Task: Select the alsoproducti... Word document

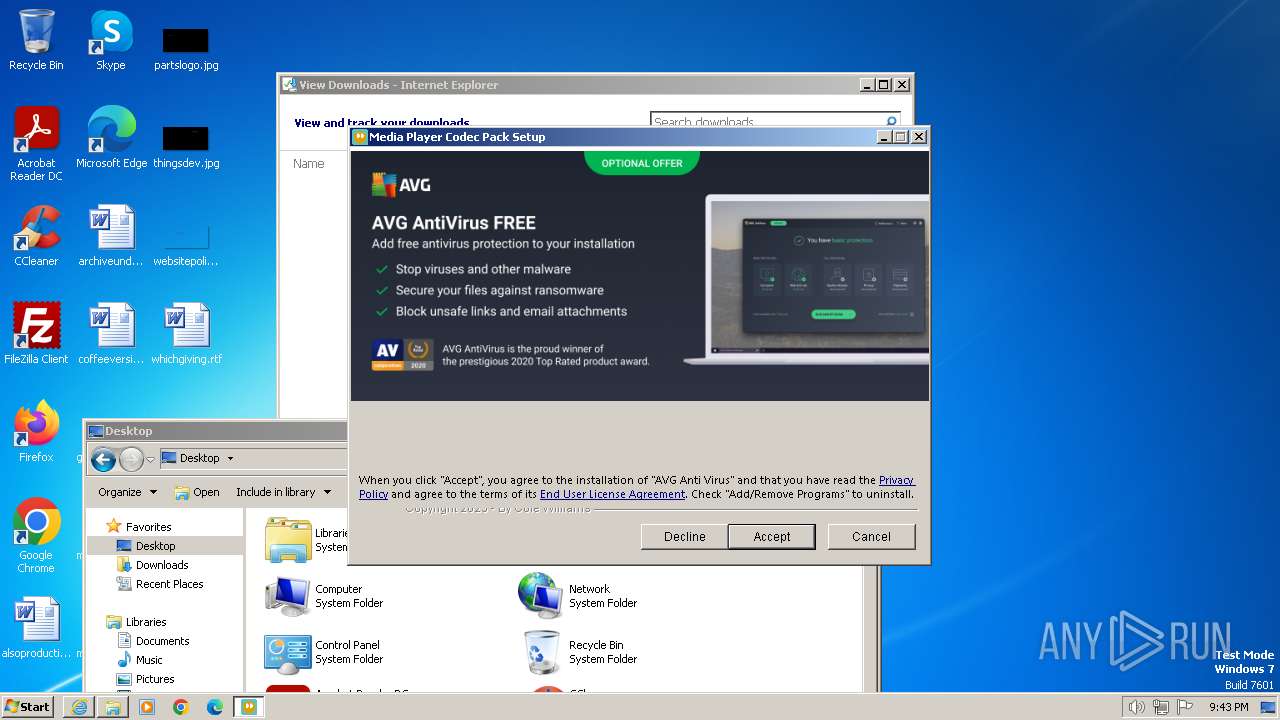Action: [x=36, y=628]
